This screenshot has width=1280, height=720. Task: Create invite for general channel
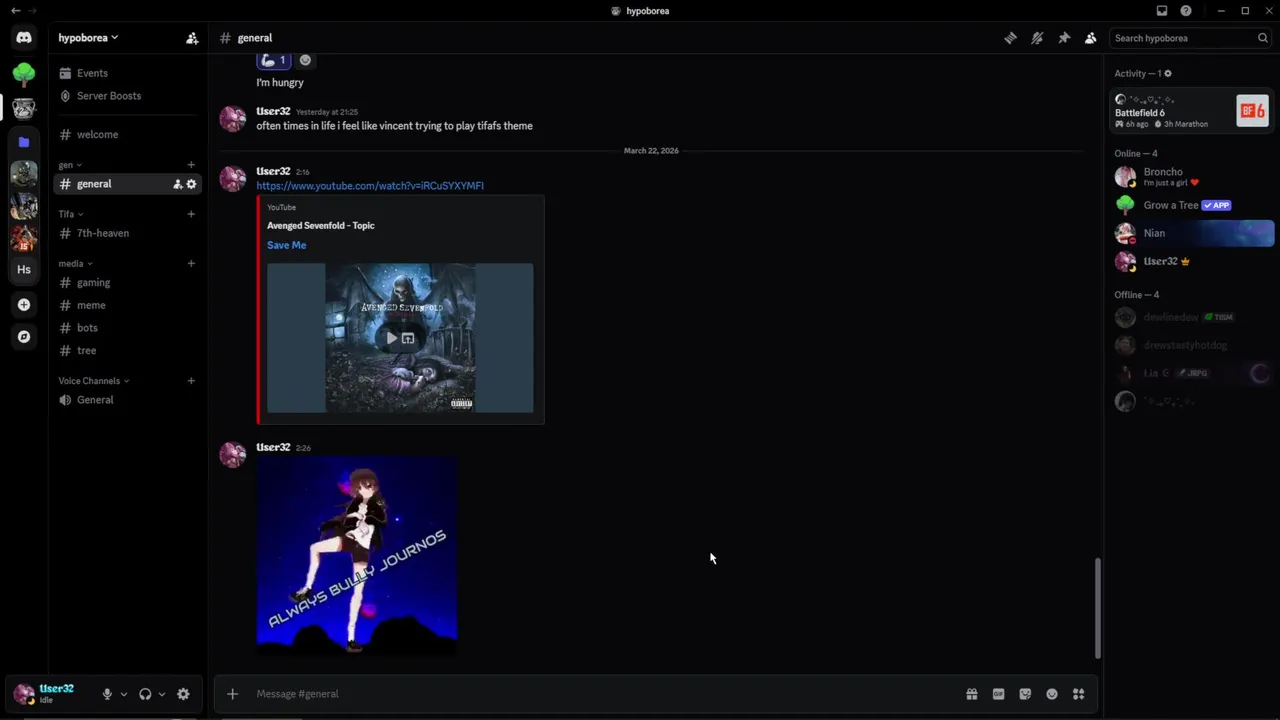pyautogui.click(x=178, y=184)
